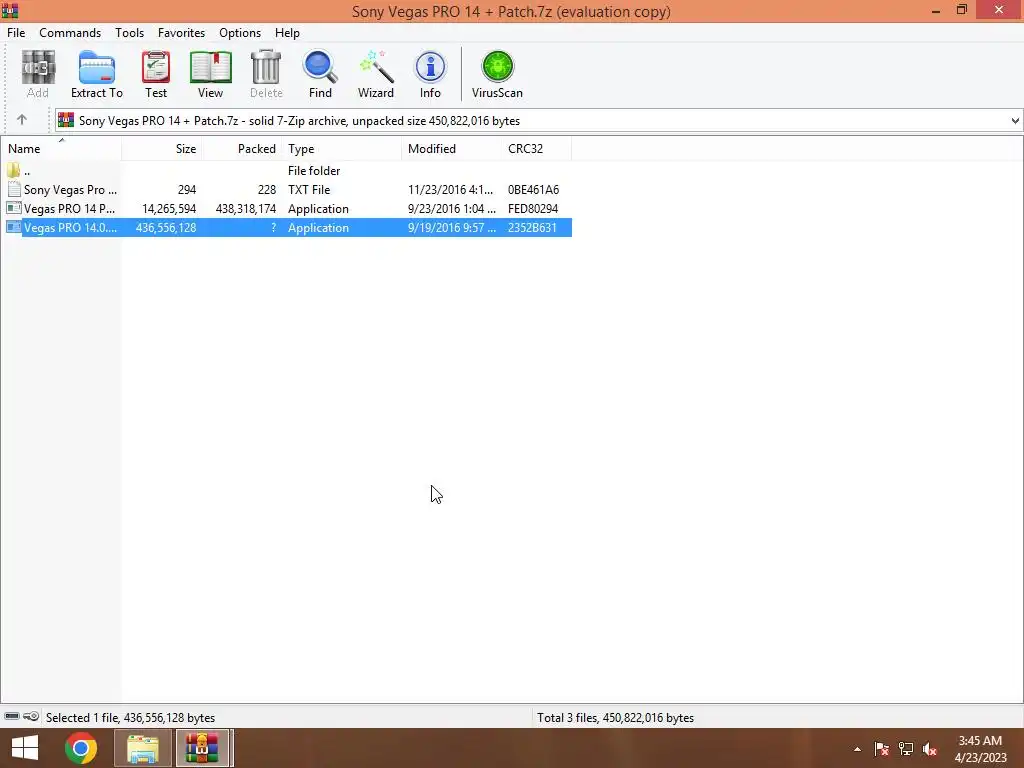
Task: Click the Vegas PRO 14.0... application icon
Action: tap(14, 227)
